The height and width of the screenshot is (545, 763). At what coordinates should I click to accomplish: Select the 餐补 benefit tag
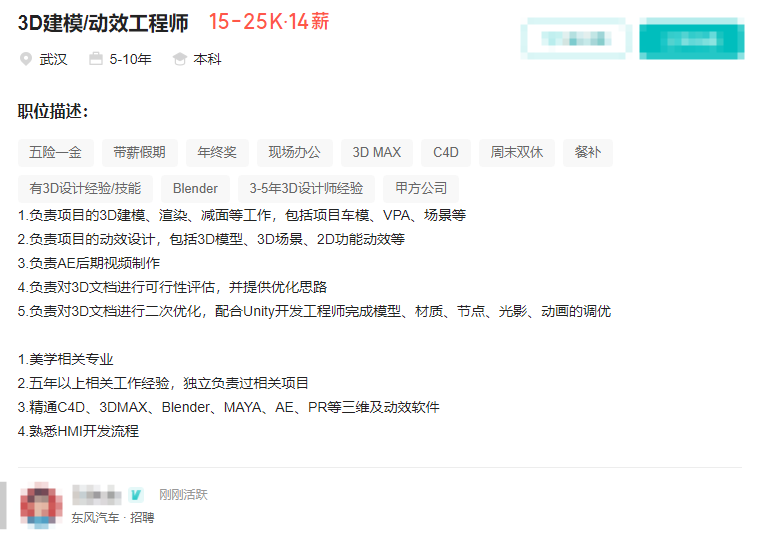[588, 152]
